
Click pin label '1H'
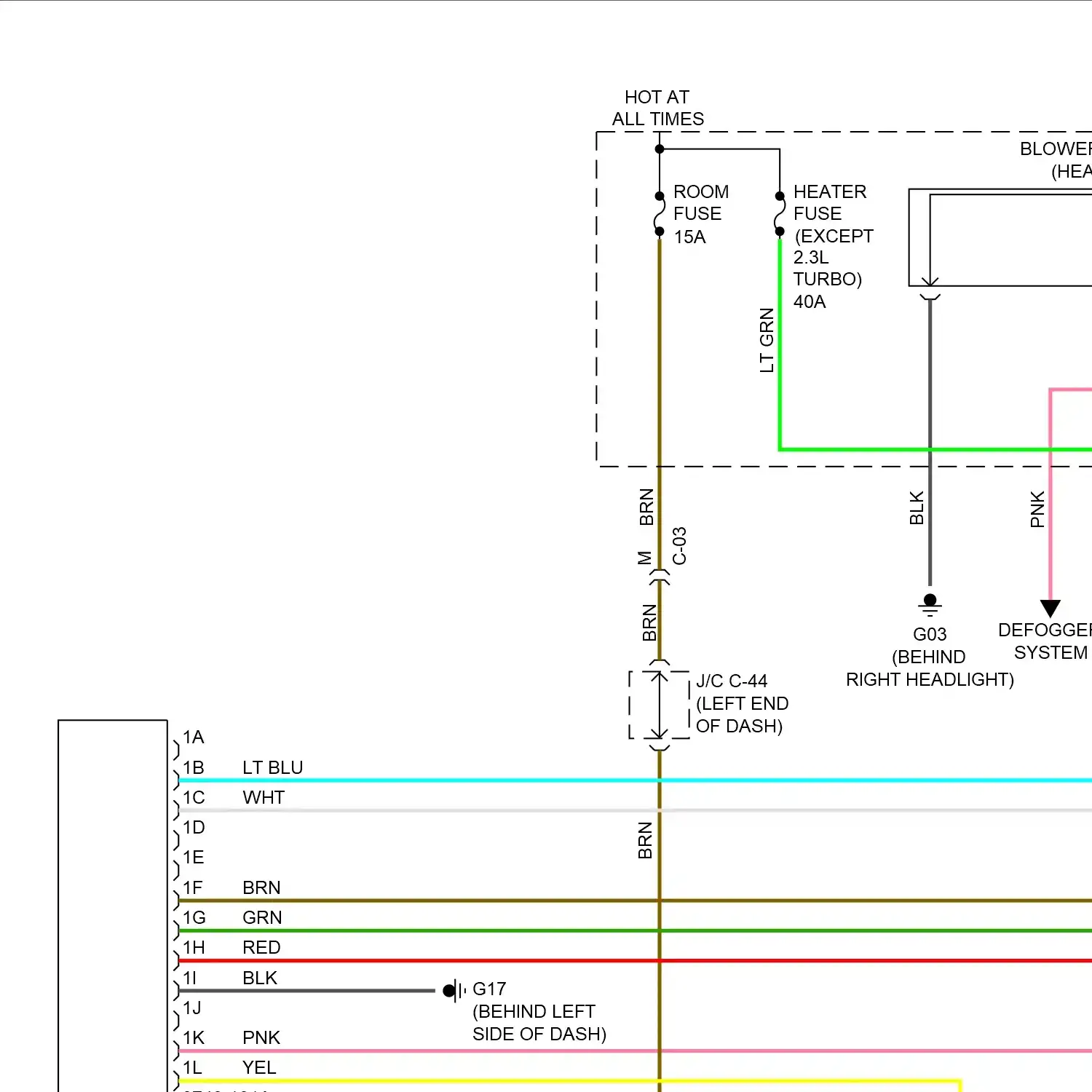click(194, 947)
